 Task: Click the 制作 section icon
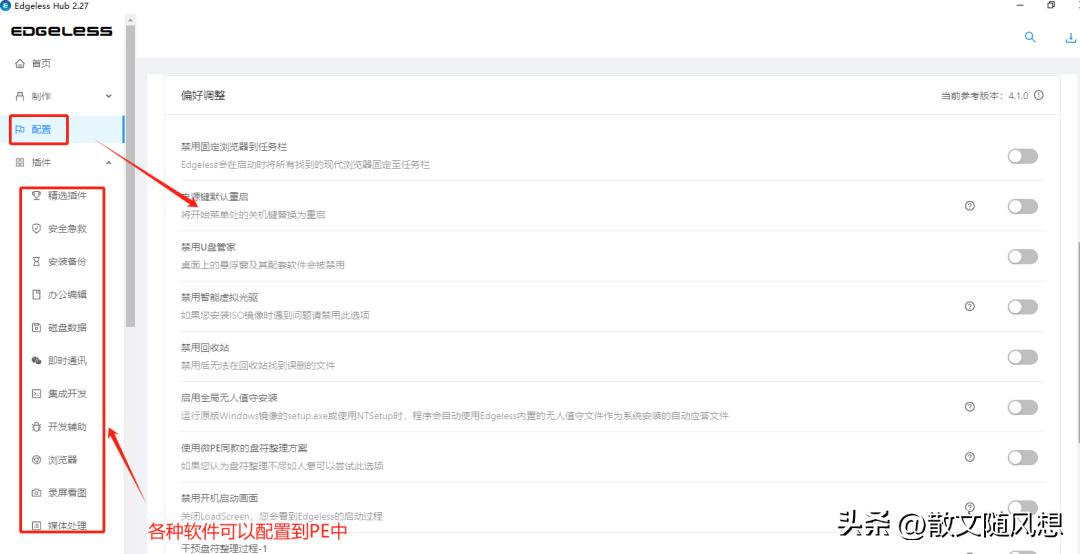coord(19,96)
